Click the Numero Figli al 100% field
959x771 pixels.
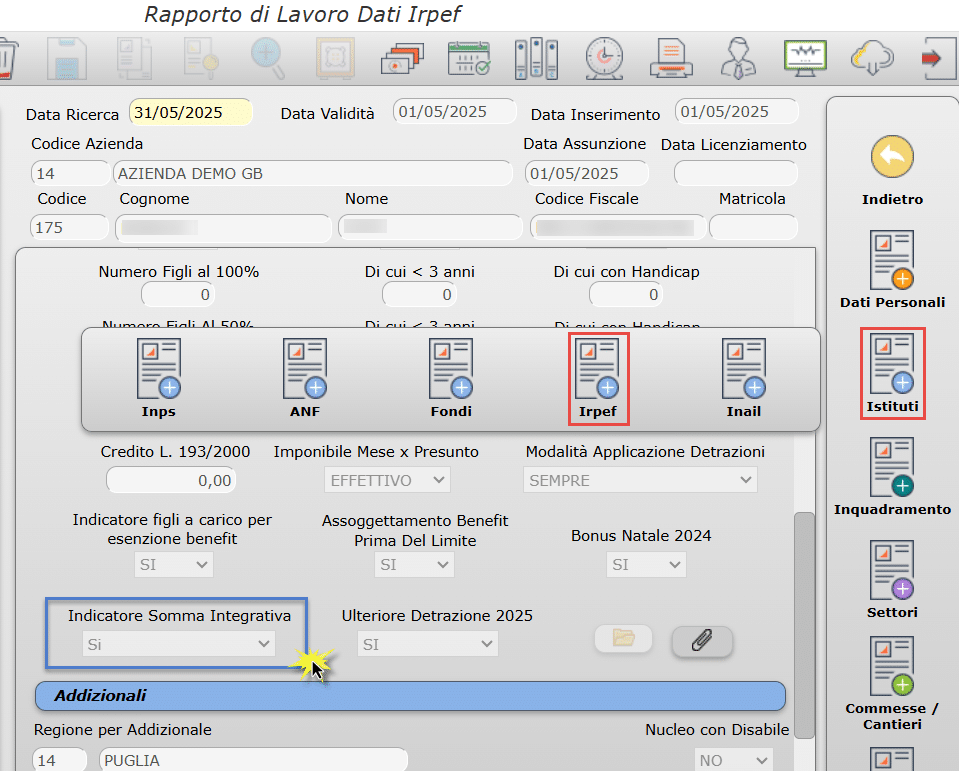pos(178,295)
